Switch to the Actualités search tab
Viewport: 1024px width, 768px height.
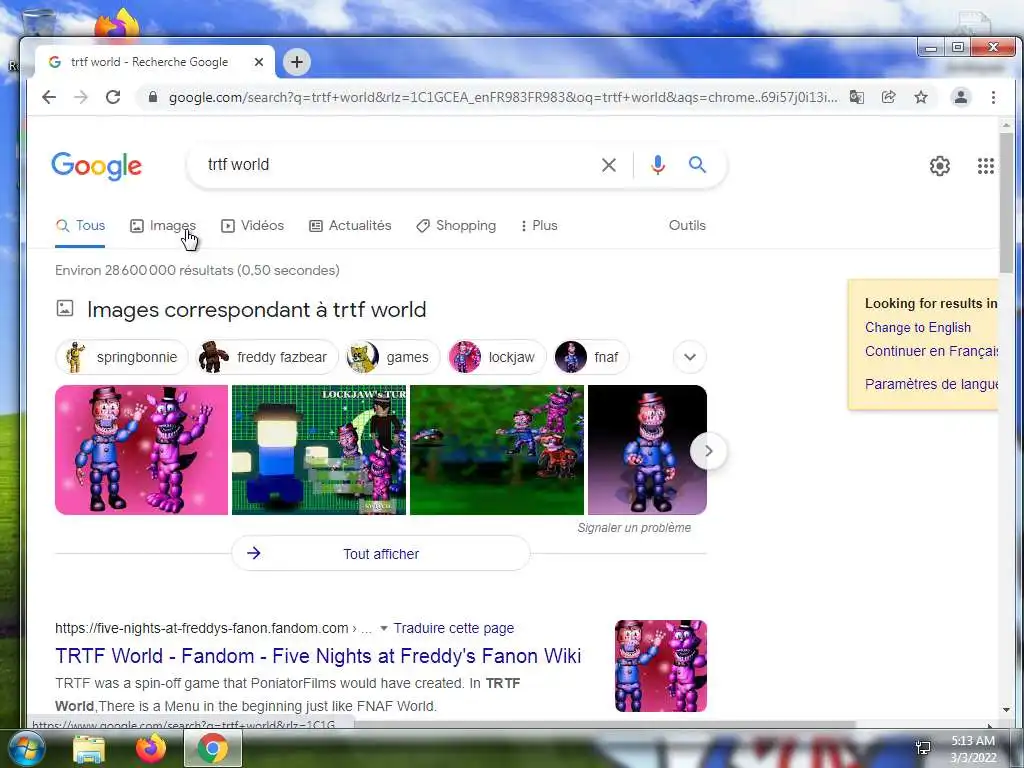click(350, 225)
